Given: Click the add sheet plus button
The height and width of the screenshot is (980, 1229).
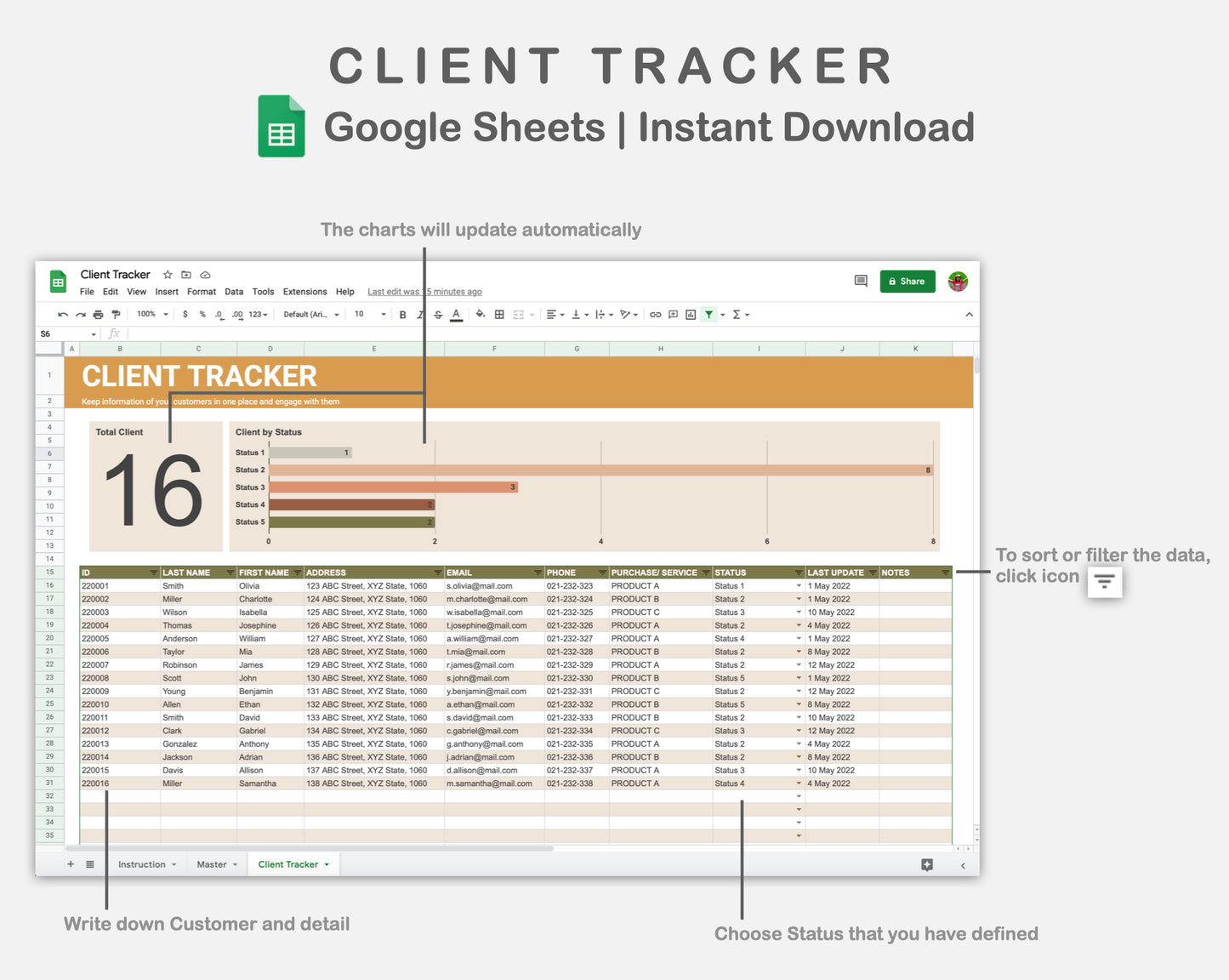Looking at the screenshot, I should tap(71, 864).
